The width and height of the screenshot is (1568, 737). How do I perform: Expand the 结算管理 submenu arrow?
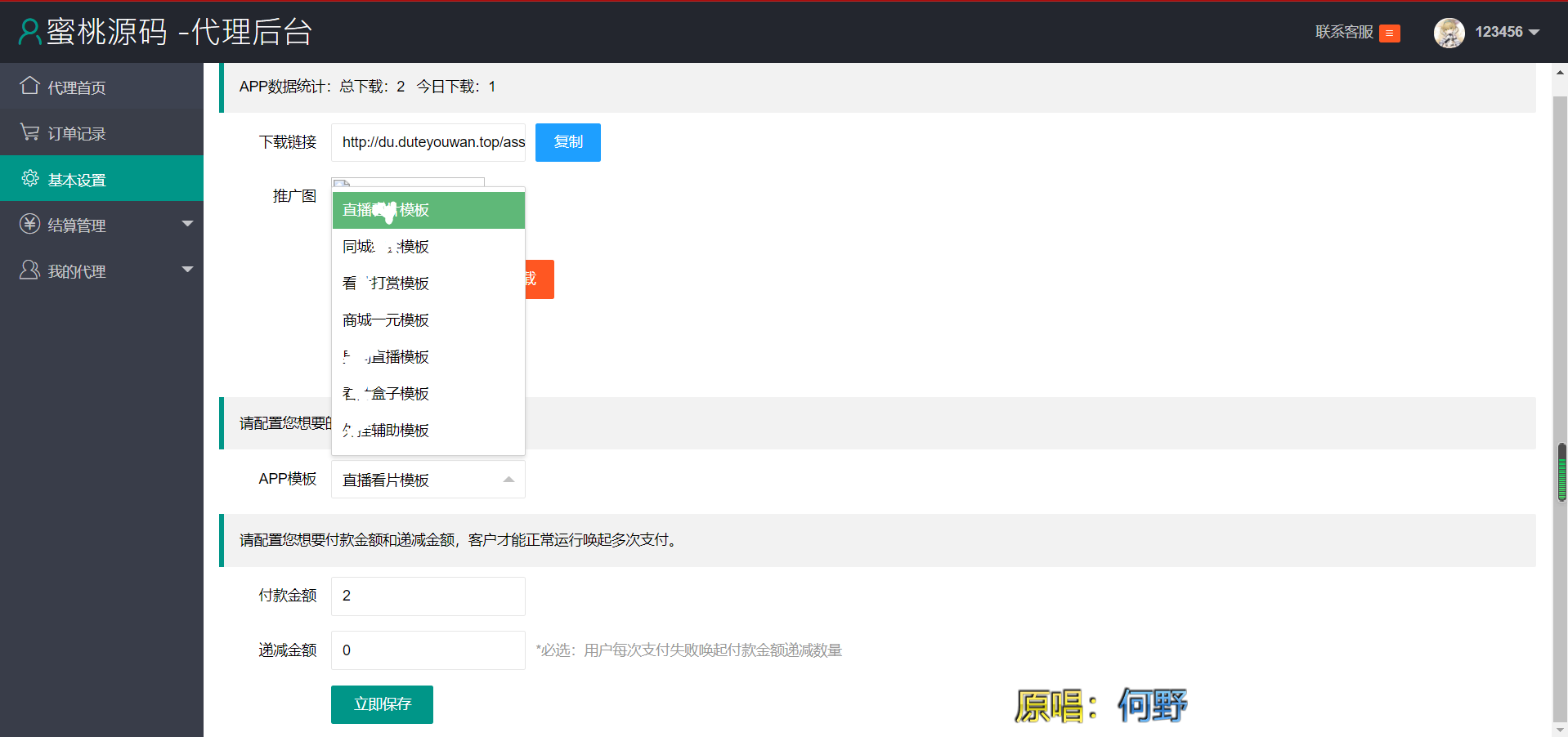[187, 224]
